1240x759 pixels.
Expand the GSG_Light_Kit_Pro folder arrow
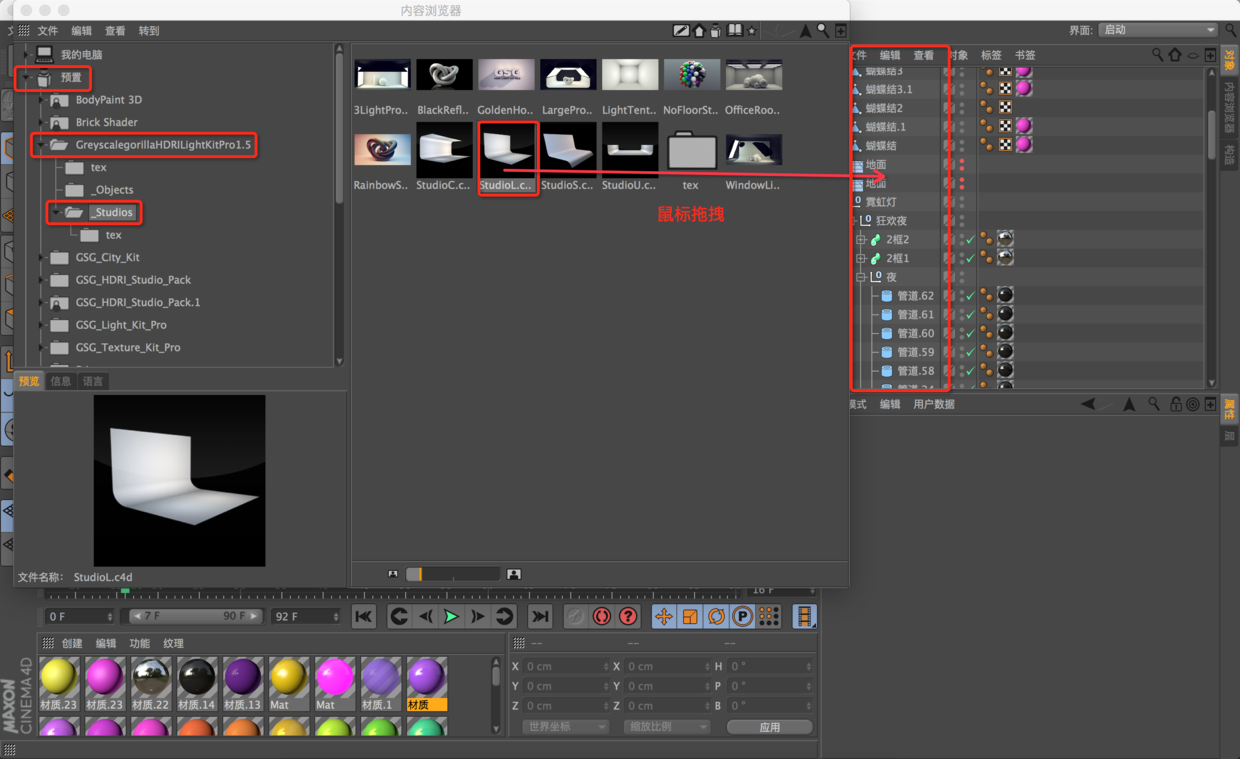pyautogui.click(x=42, y=325)
